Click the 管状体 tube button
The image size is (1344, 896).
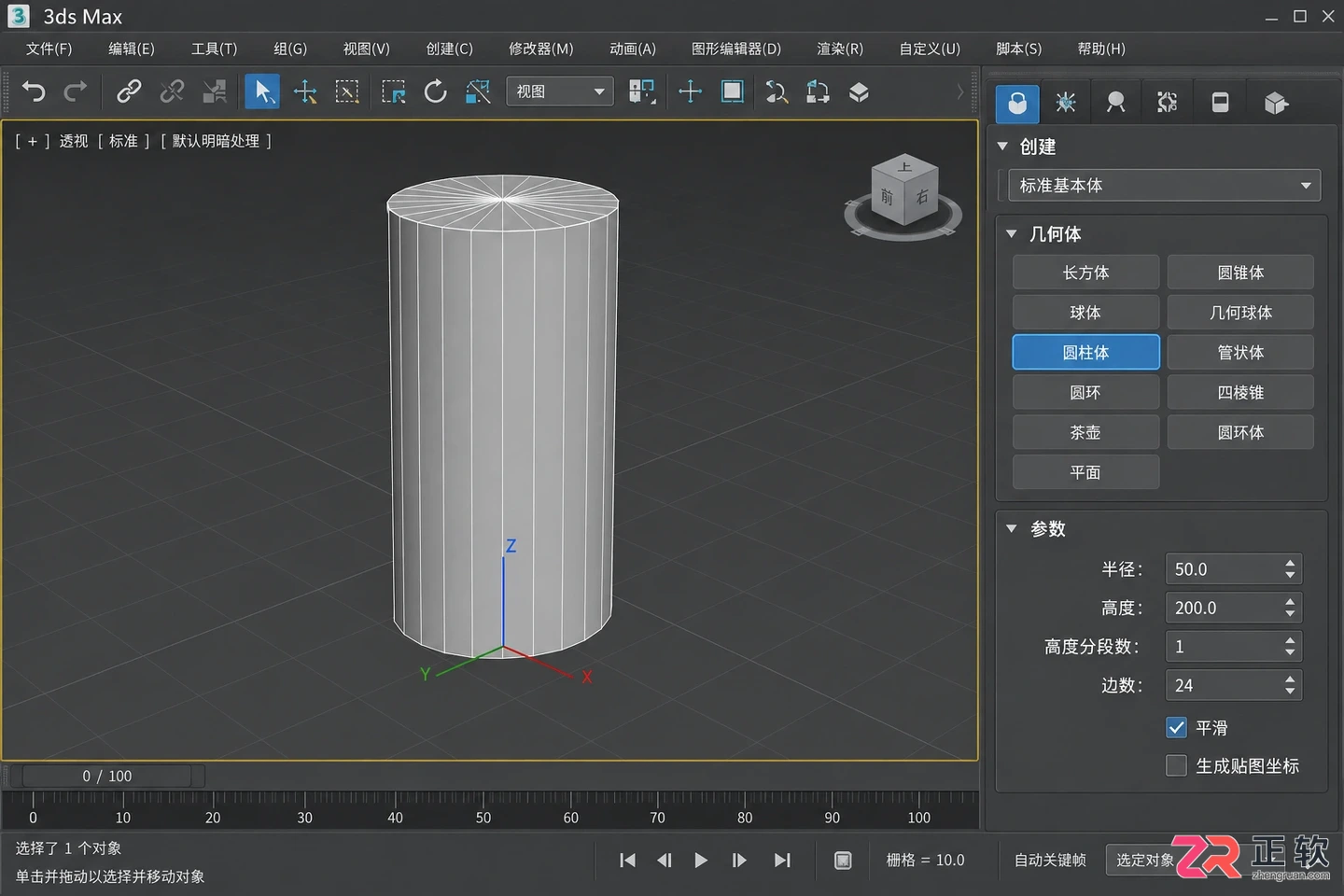point(1240,353)
